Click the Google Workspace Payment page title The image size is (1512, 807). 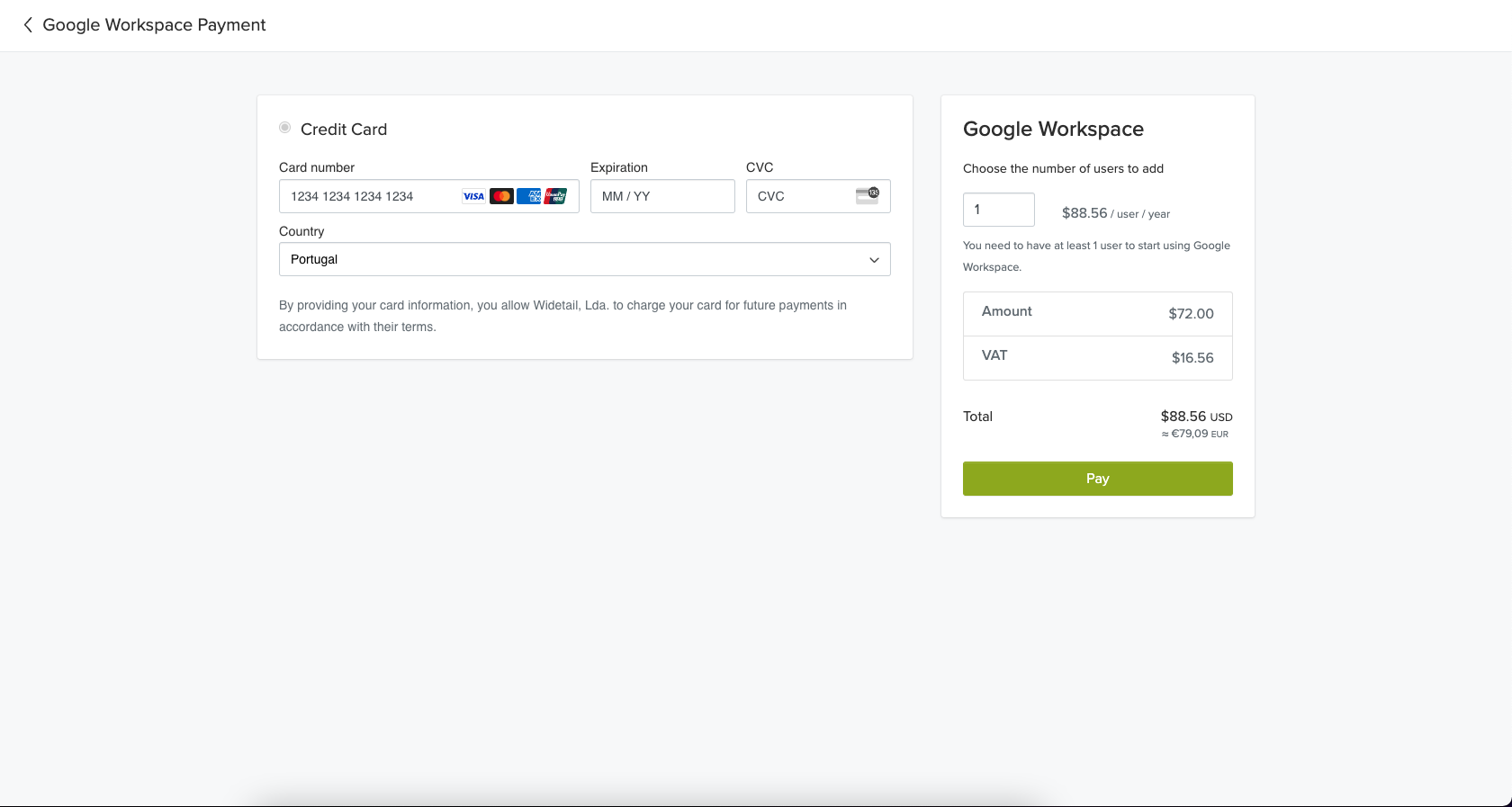(154, 25)
